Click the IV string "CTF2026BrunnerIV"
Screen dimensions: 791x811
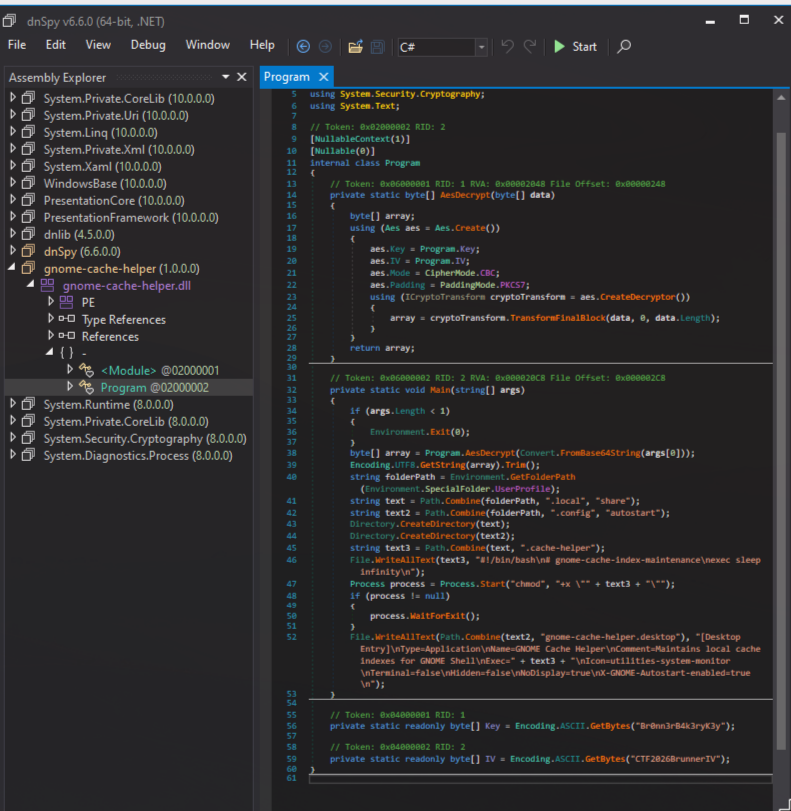click(x=673, y=759)
